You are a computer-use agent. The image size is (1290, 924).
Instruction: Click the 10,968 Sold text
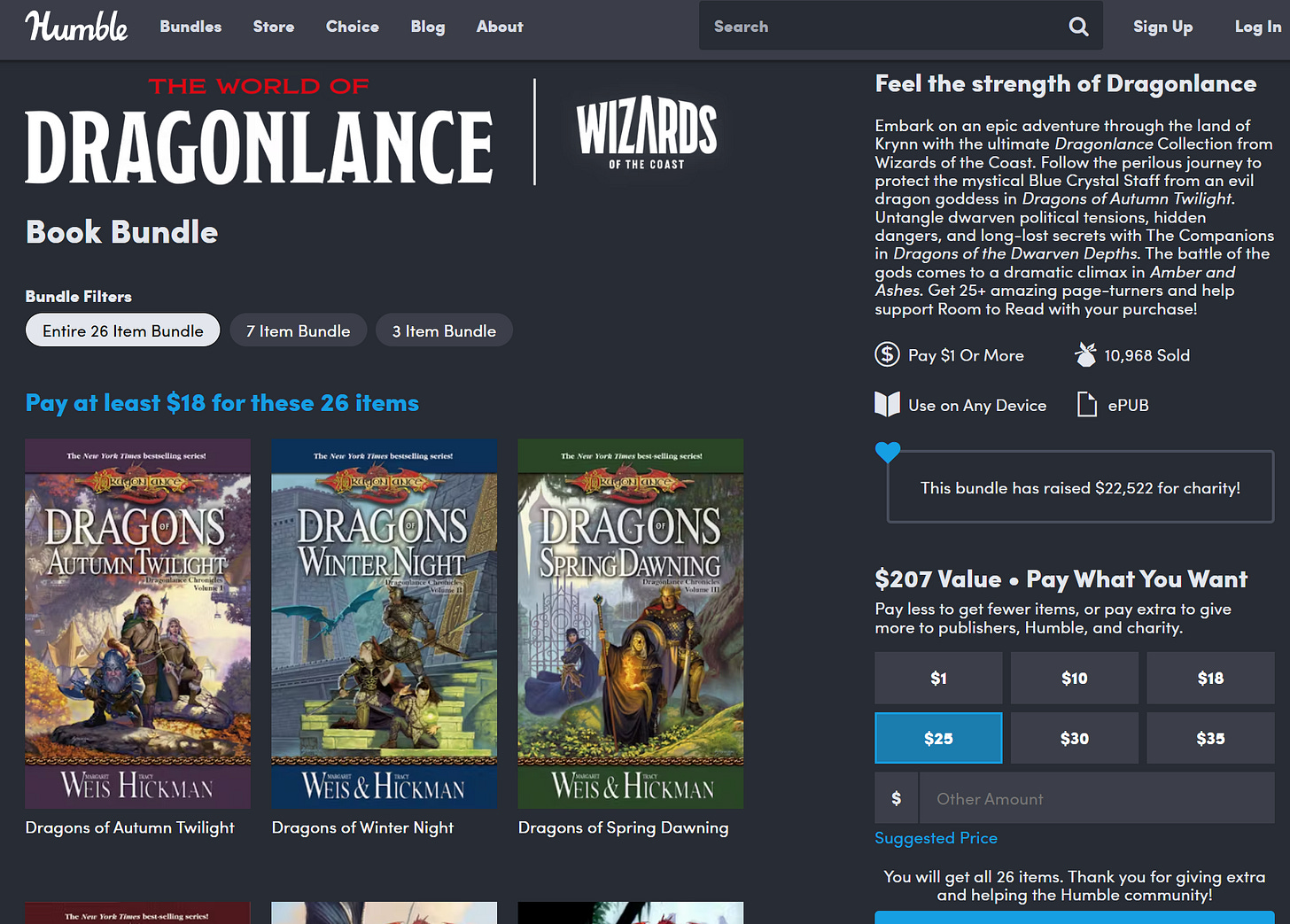coord(1147,355)
